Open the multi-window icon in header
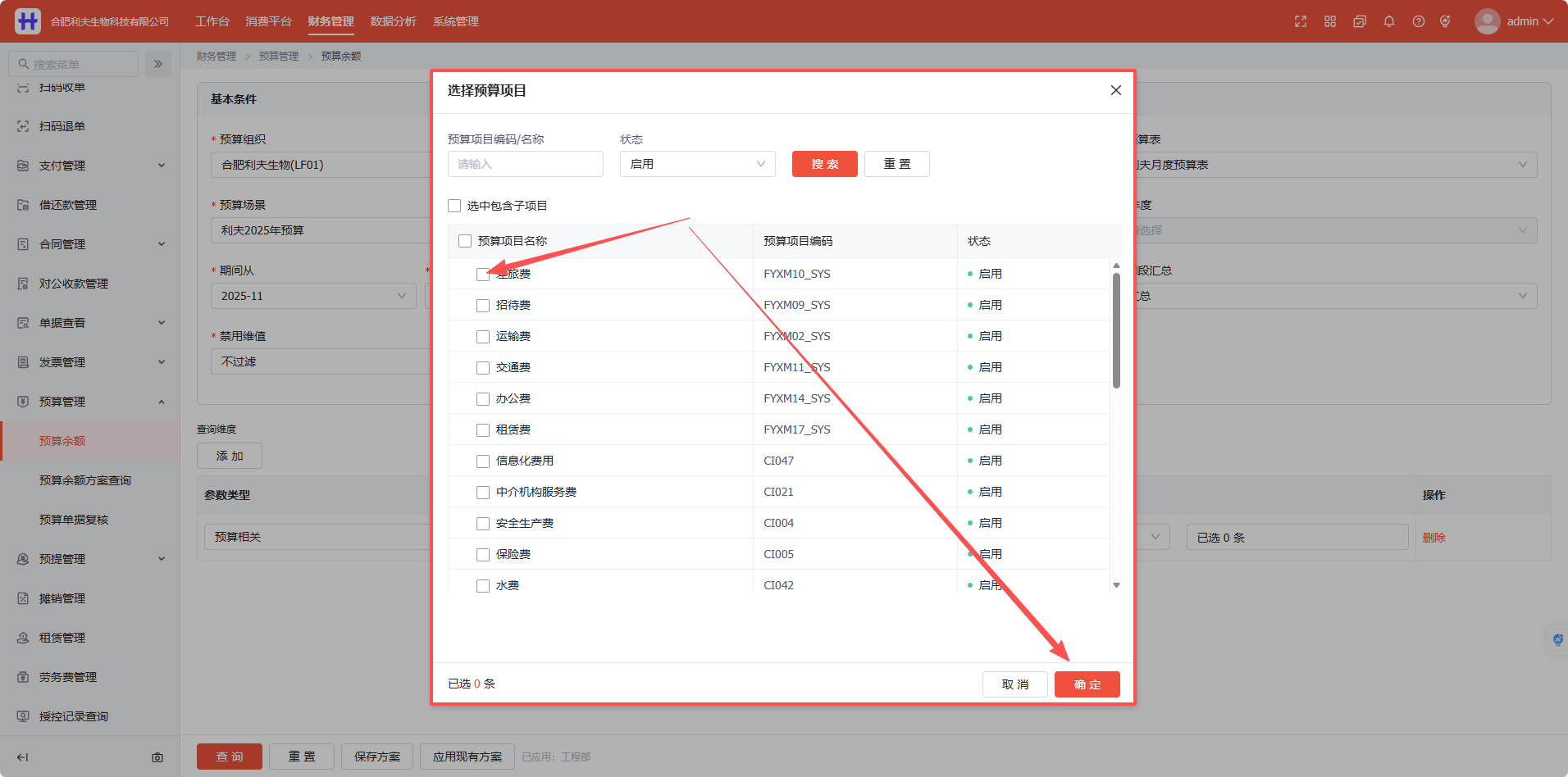The height and width of the screenshot is (777, 1568). coord(1360,21)
